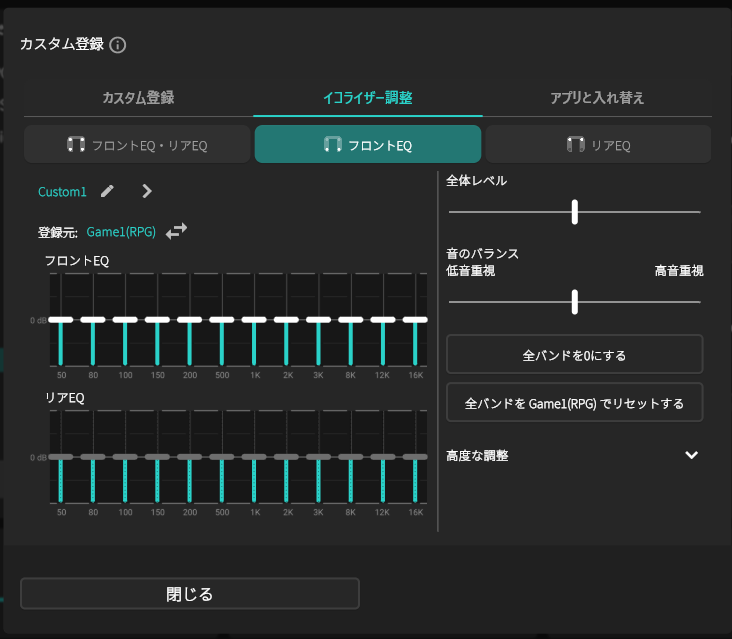Click the front EQ 200 Hz band handle
Viewport: 732px width, 639px height.
point(190,320)
